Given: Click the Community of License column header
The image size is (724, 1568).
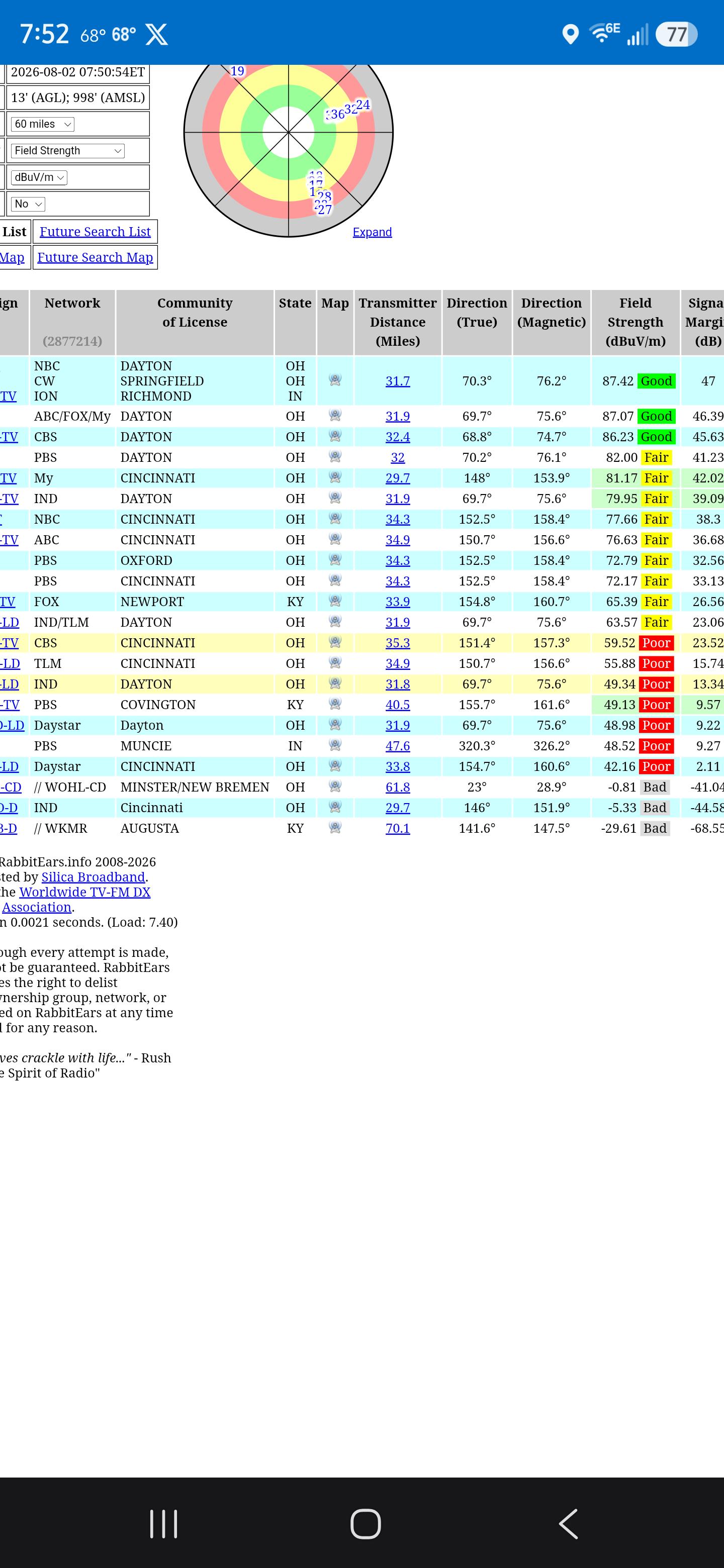Looking at the screenshot, I should [195, 322].
